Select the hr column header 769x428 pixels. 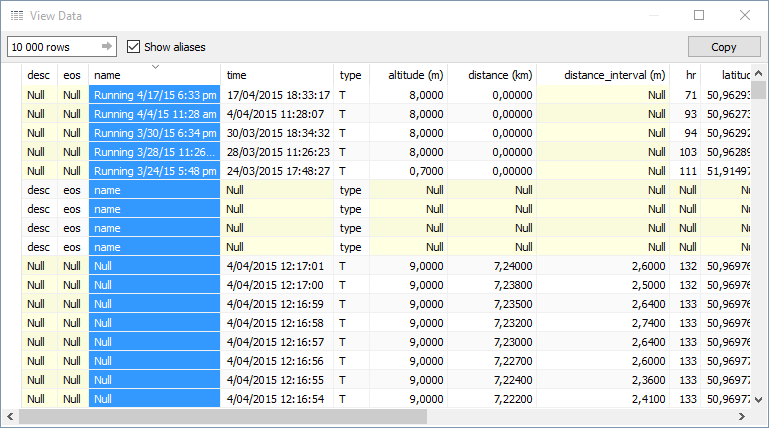(x=685, y=75)
